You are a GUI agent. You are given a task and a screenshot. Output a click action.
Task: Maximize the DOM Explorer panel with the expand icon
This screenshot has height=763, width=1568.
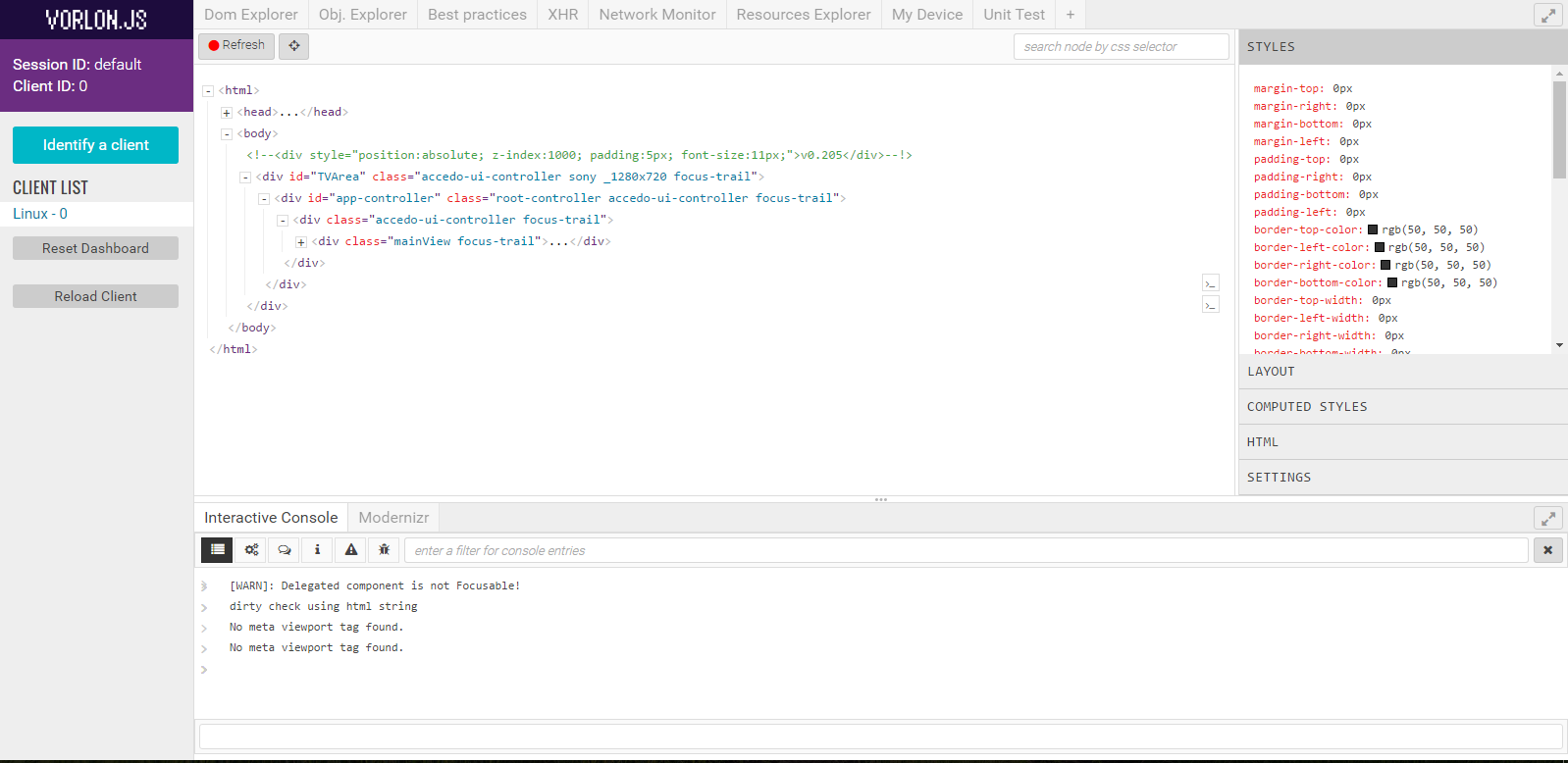tap(1547, 15)
